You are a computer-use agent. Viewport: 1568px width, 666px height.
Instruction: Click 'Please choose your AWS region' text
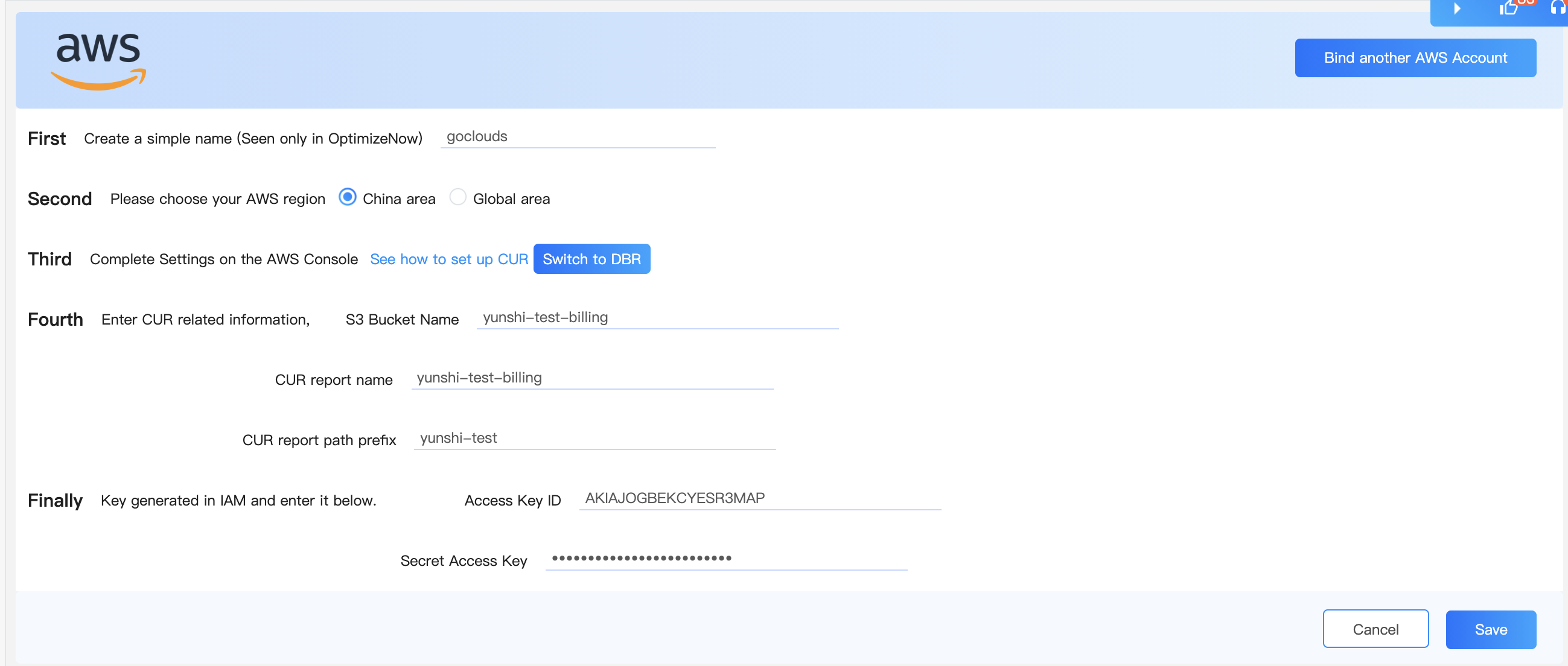pos(217,199)
